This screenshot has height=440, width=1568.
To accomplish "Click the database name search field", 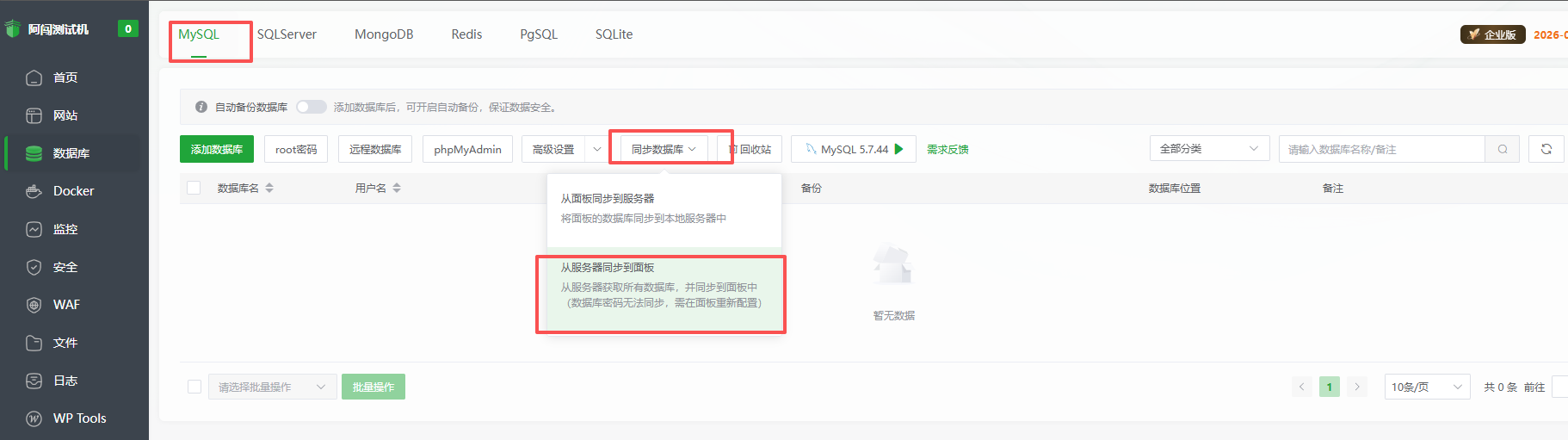I will (x=1382, y=149).
